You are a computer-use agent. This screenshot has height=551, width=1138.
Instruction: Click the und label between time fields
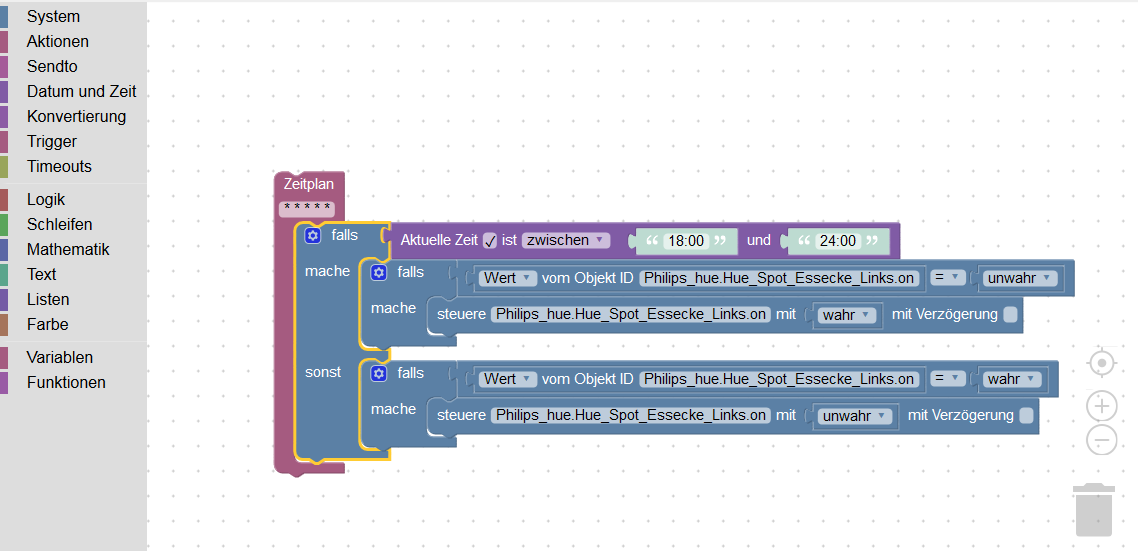pos(758,240)
